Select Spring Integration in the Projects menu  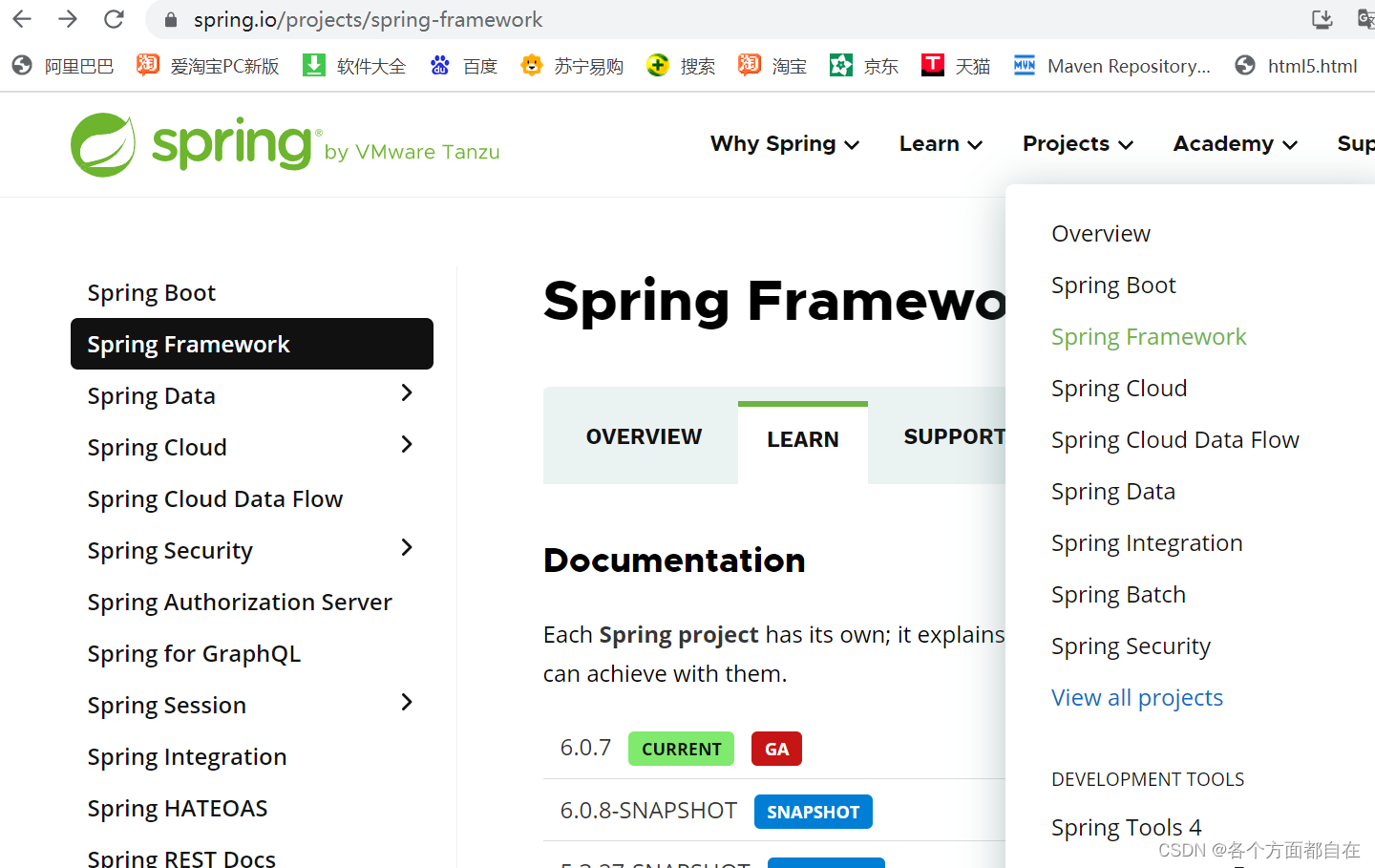(x=1147, y=543)
